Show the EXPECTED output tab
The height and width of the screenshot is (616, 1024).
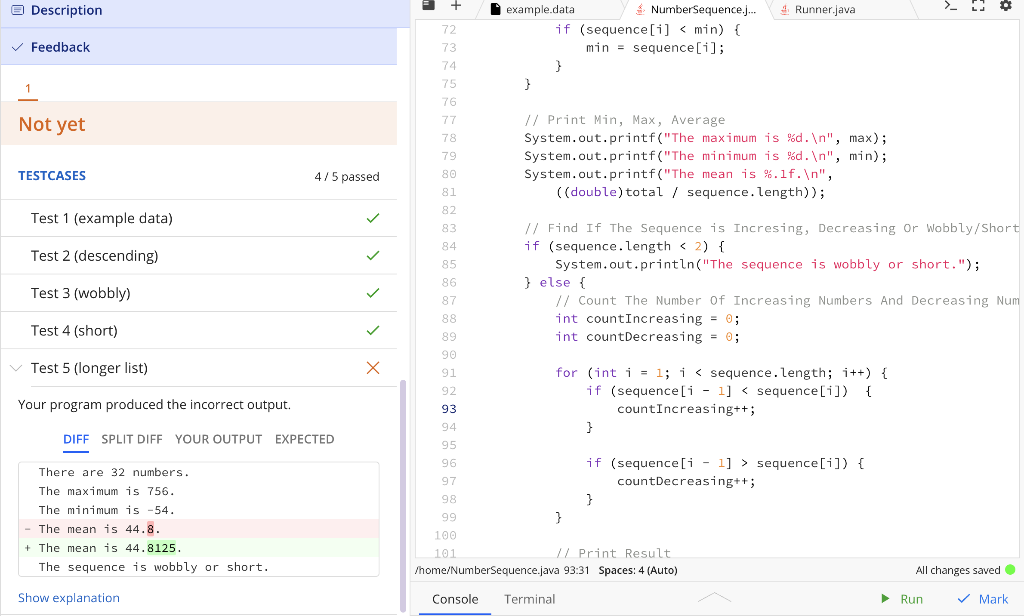click(x=304, y=439)
